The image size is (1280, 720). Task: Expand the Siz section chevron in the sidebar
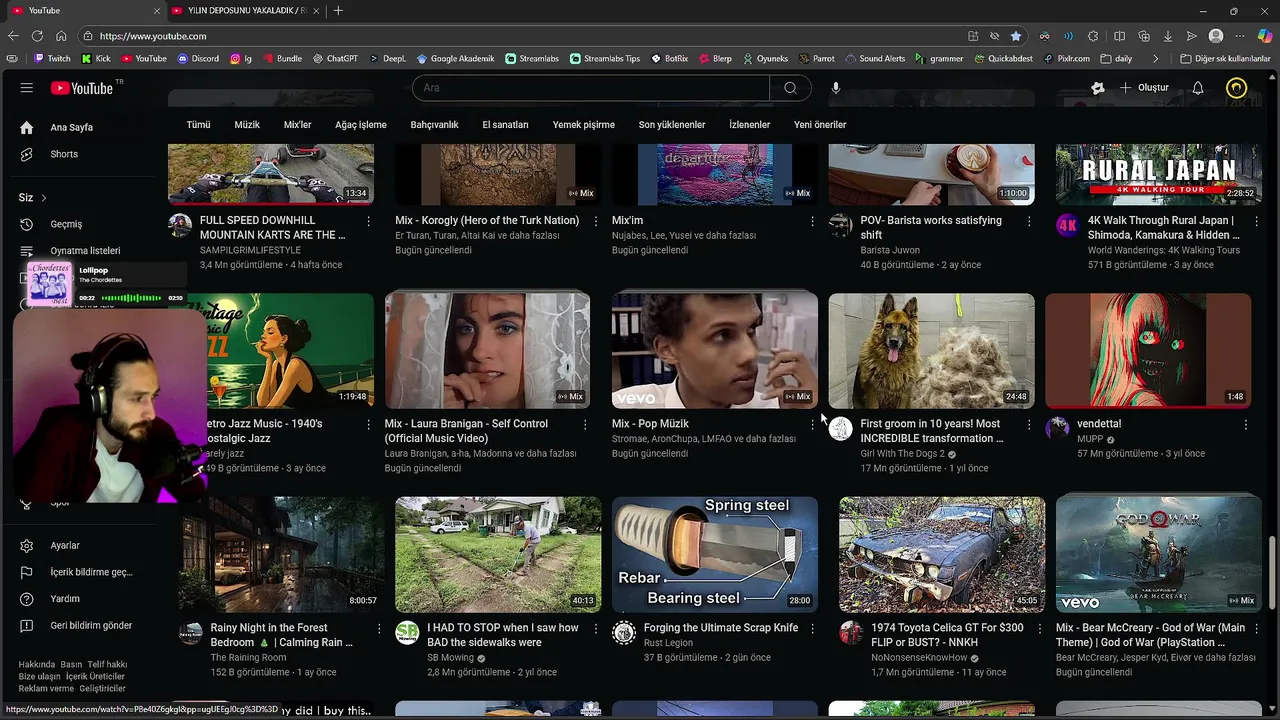[44, 198]
